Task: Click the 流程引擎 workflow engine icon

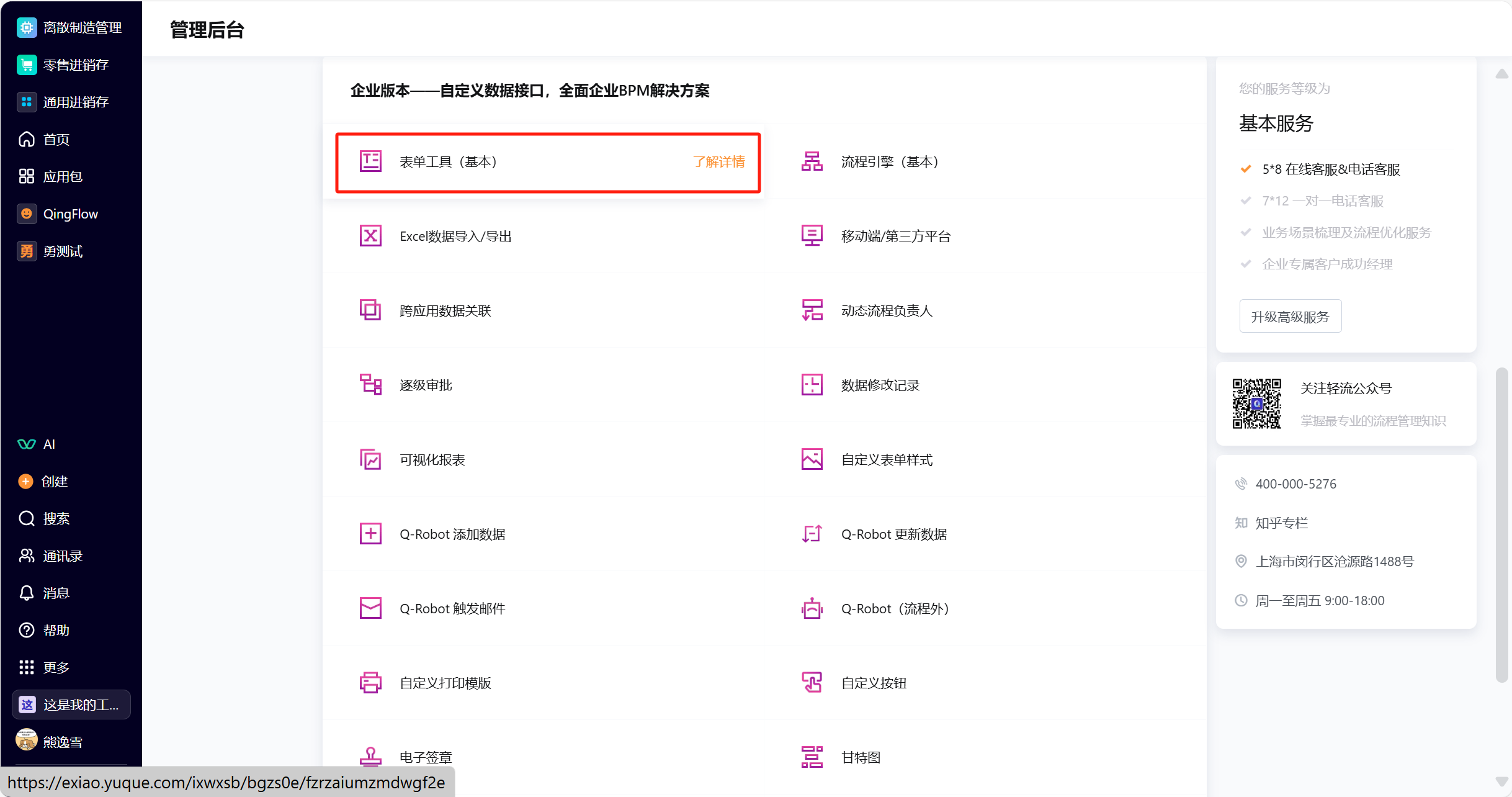Action: tap(812, 161)
